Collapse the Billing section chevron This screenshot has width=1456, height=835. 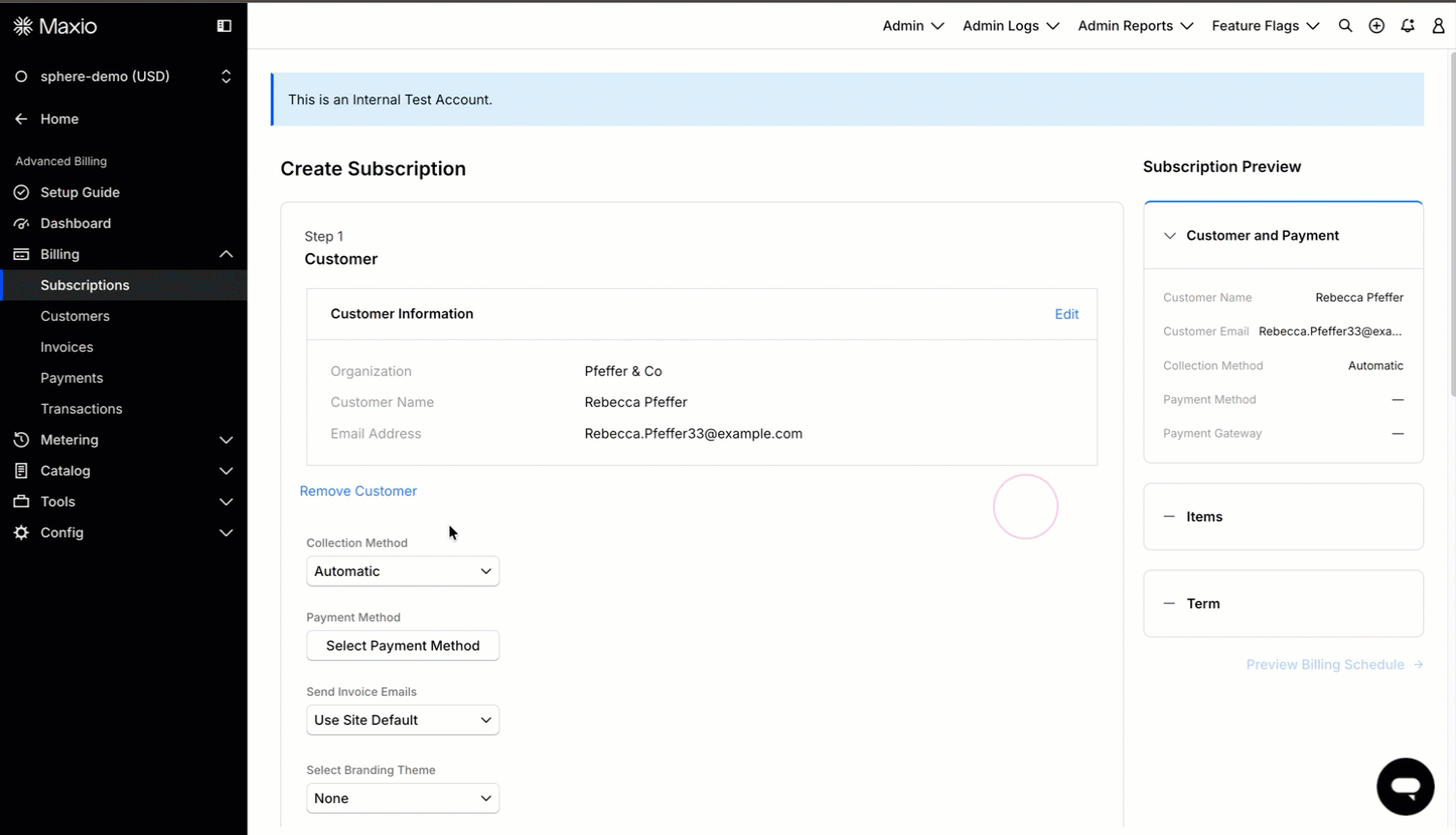pos(226,254)
